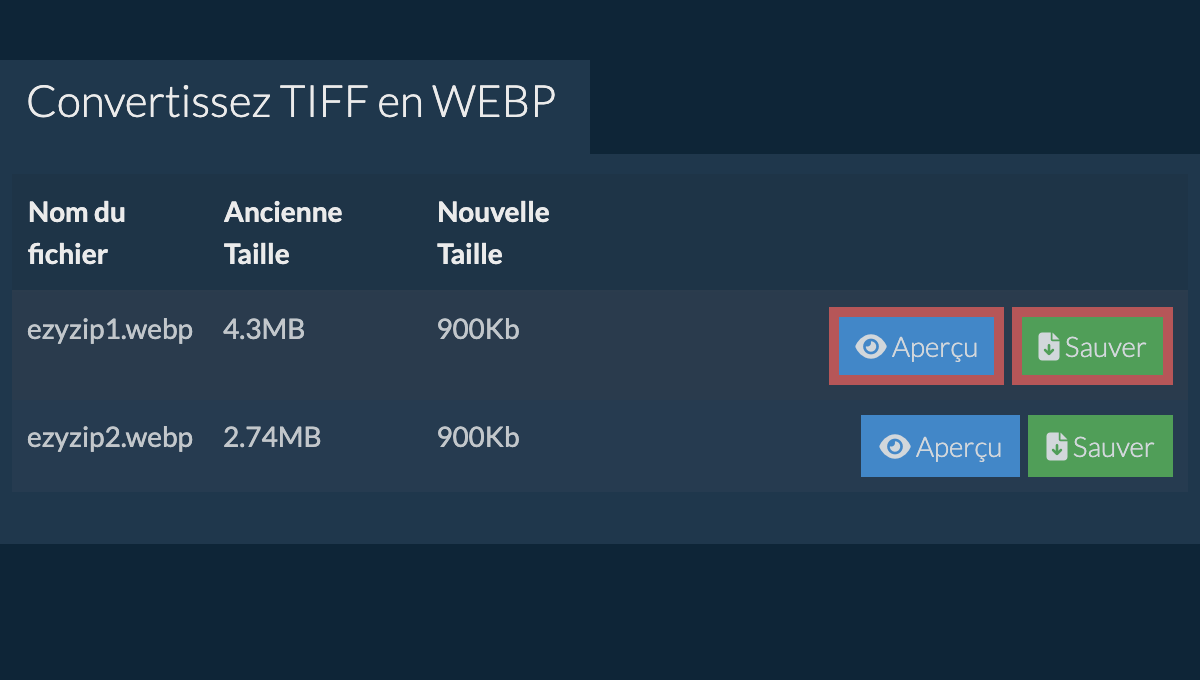Click the 900Kb new size of ezyzip2.webp

tap(478, 437)
